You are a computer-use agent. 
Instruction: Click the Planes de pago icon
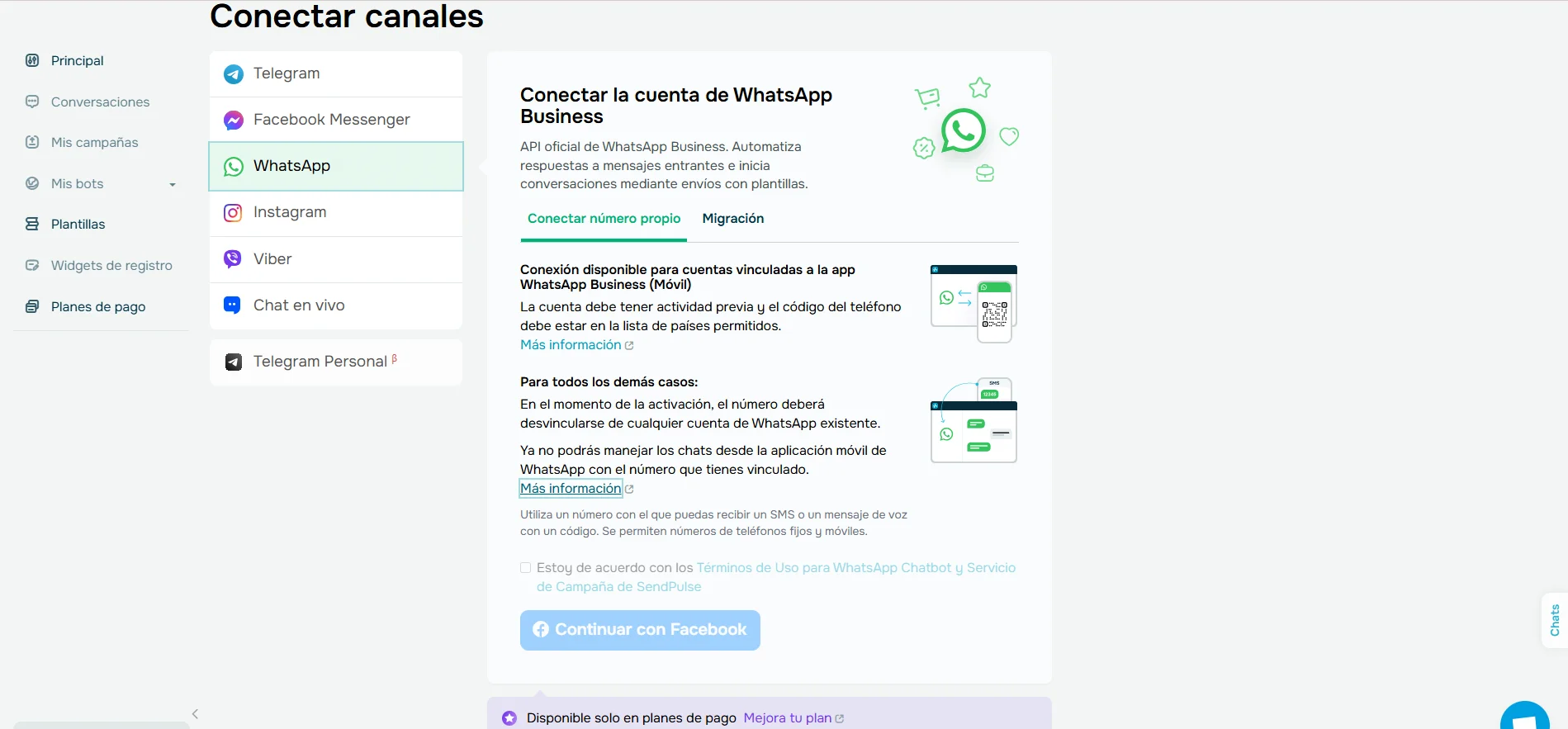(32, 306)
